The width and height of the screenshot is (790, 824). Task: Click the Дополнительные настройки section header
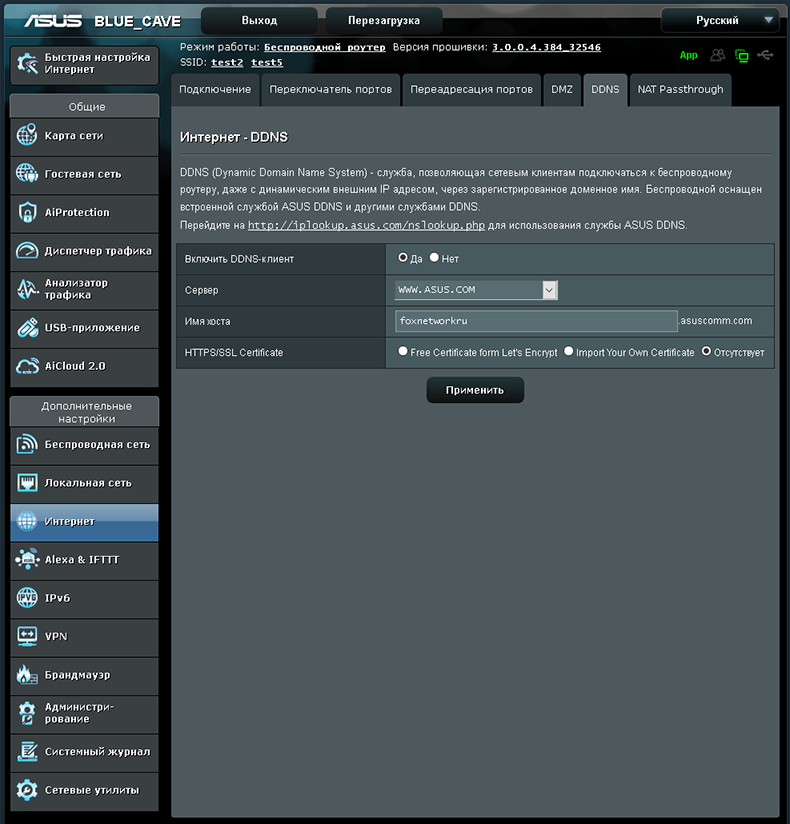click(x=85, y=412)
